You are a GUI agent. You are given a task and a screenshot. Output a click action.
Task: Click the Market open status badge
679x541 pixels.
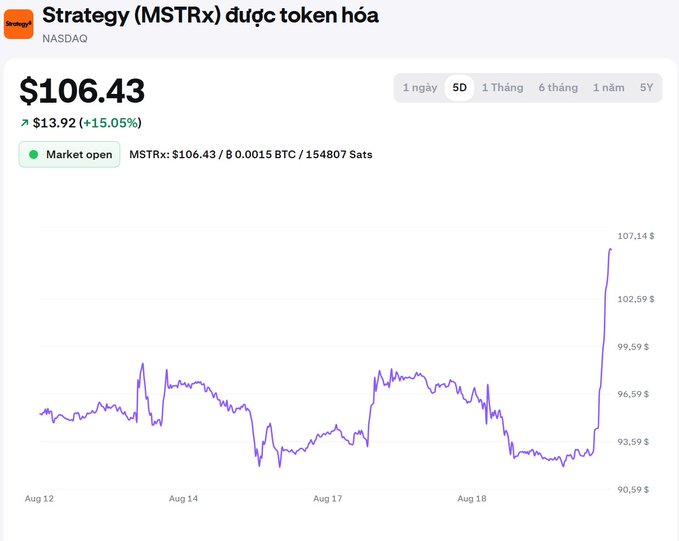point(69,154)
